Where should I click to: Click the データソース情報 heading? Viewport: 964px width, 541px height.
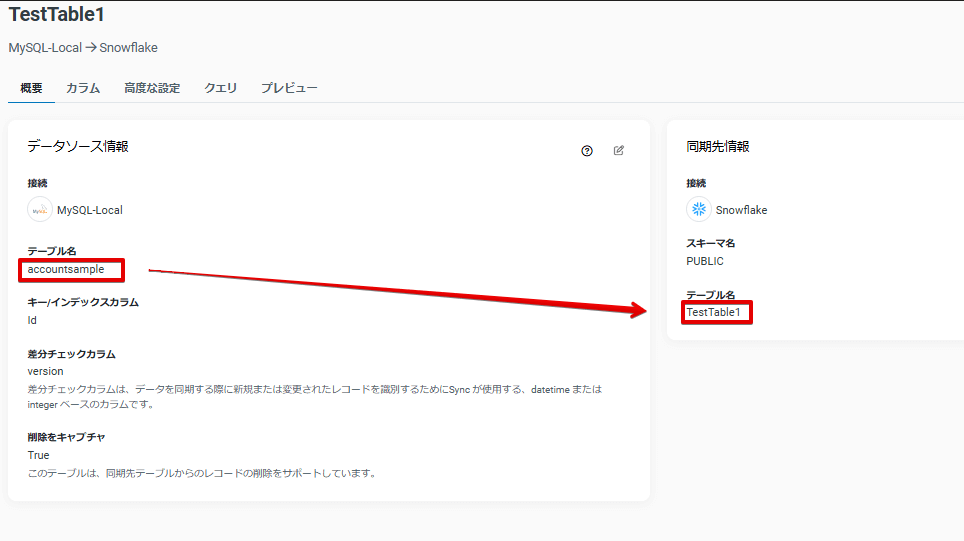78,146
